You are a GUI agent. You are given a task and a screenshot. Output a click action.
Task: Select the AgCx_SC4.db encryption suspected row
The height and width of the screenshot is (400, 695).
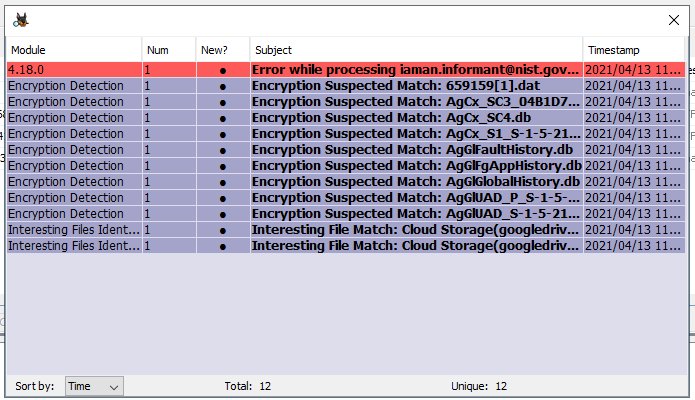346,118
